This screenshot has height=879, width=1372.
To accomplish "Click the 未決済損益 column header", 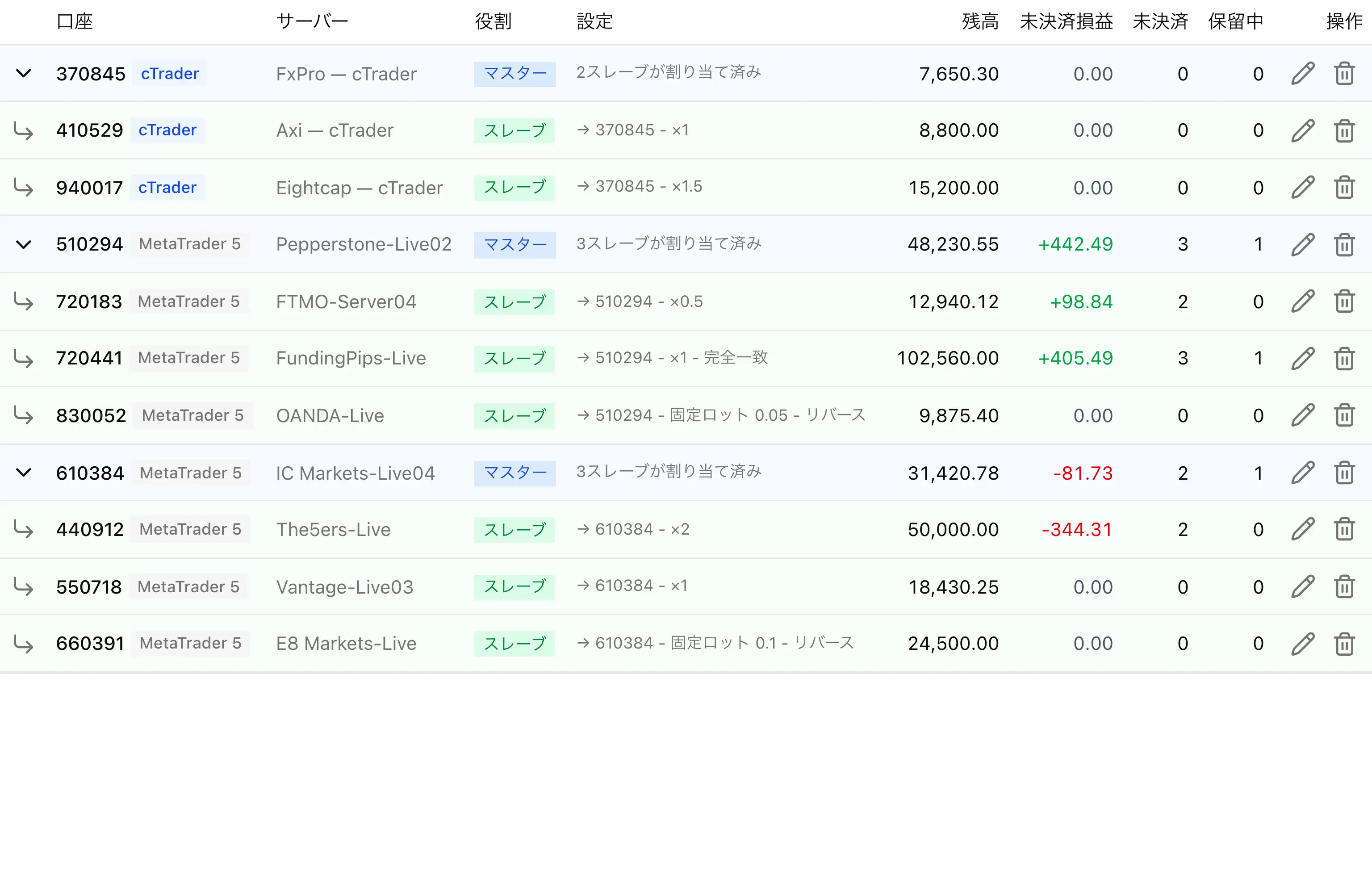I will point(1066,22).
